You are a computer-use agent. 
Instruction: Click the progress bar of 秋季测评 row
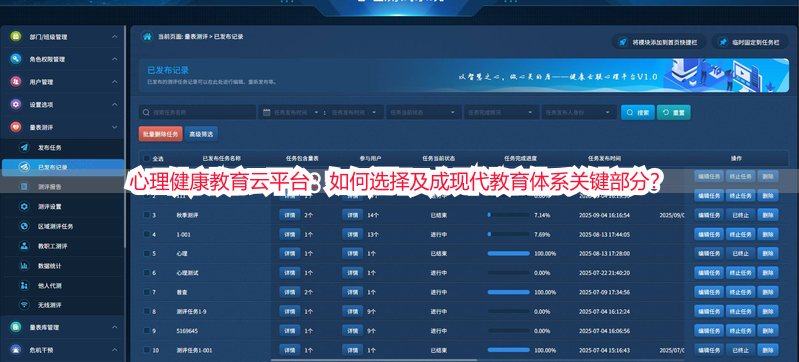(x=508, y=215)
